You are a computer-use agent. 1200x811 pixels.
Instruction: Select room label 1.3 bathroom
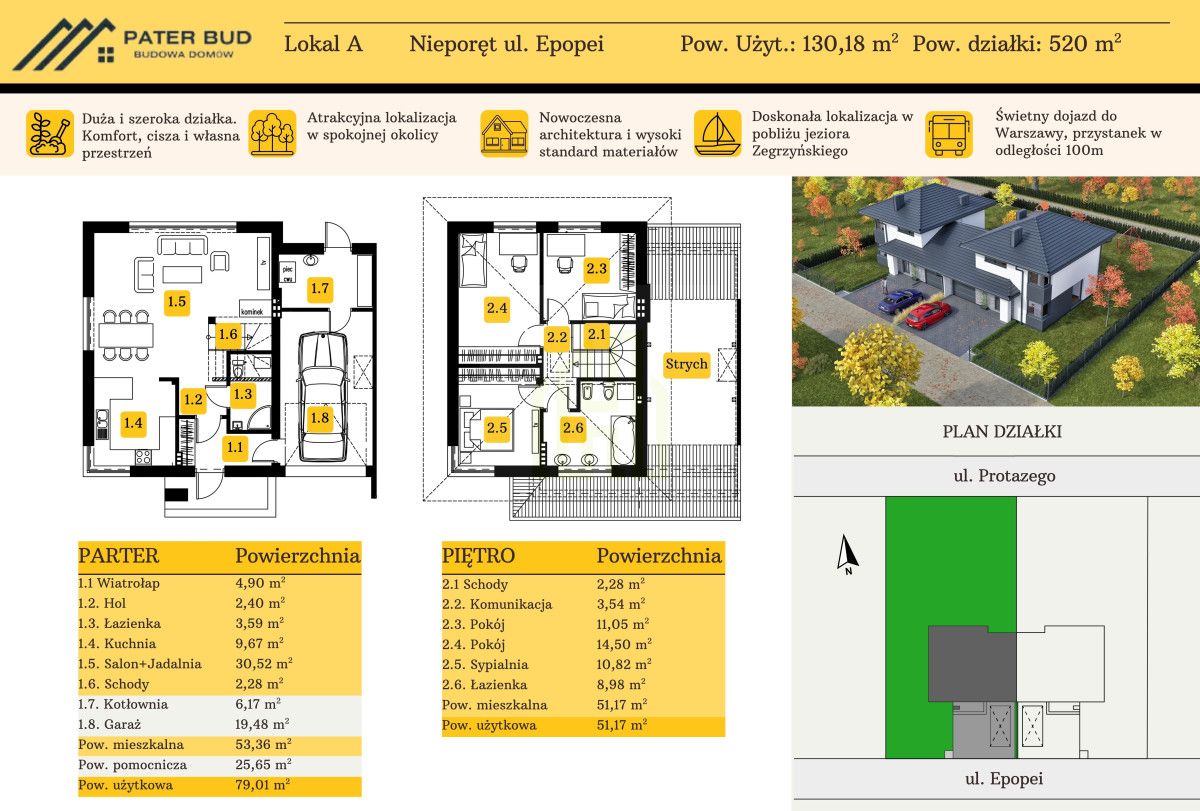(243, 394)
